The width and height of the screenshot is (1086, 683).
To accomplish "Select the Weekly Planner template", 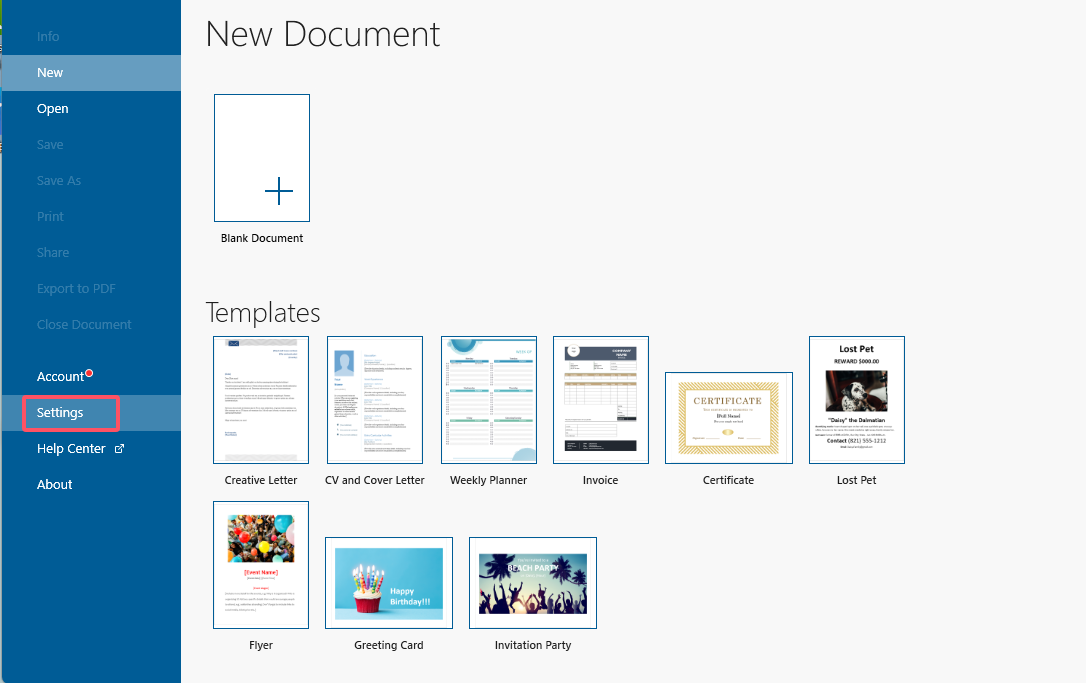I will [489, 400].
